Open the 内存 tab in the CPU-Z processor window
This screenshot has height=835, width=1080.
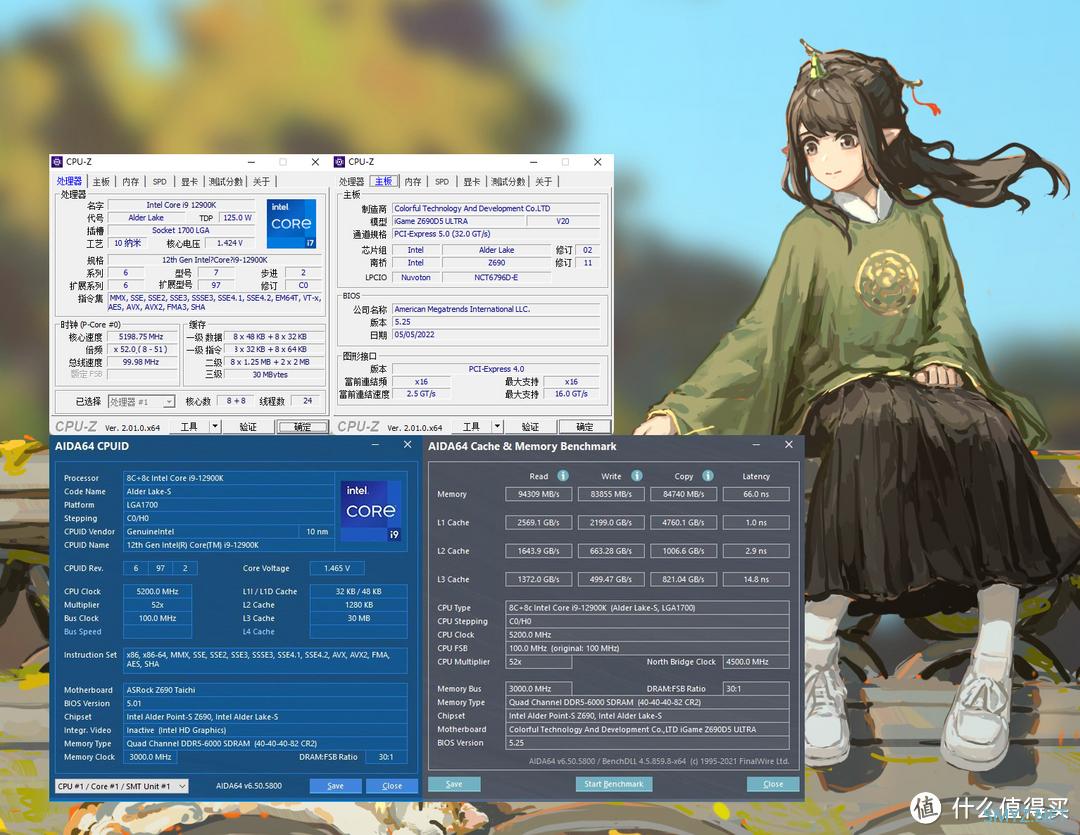point(131,181)
